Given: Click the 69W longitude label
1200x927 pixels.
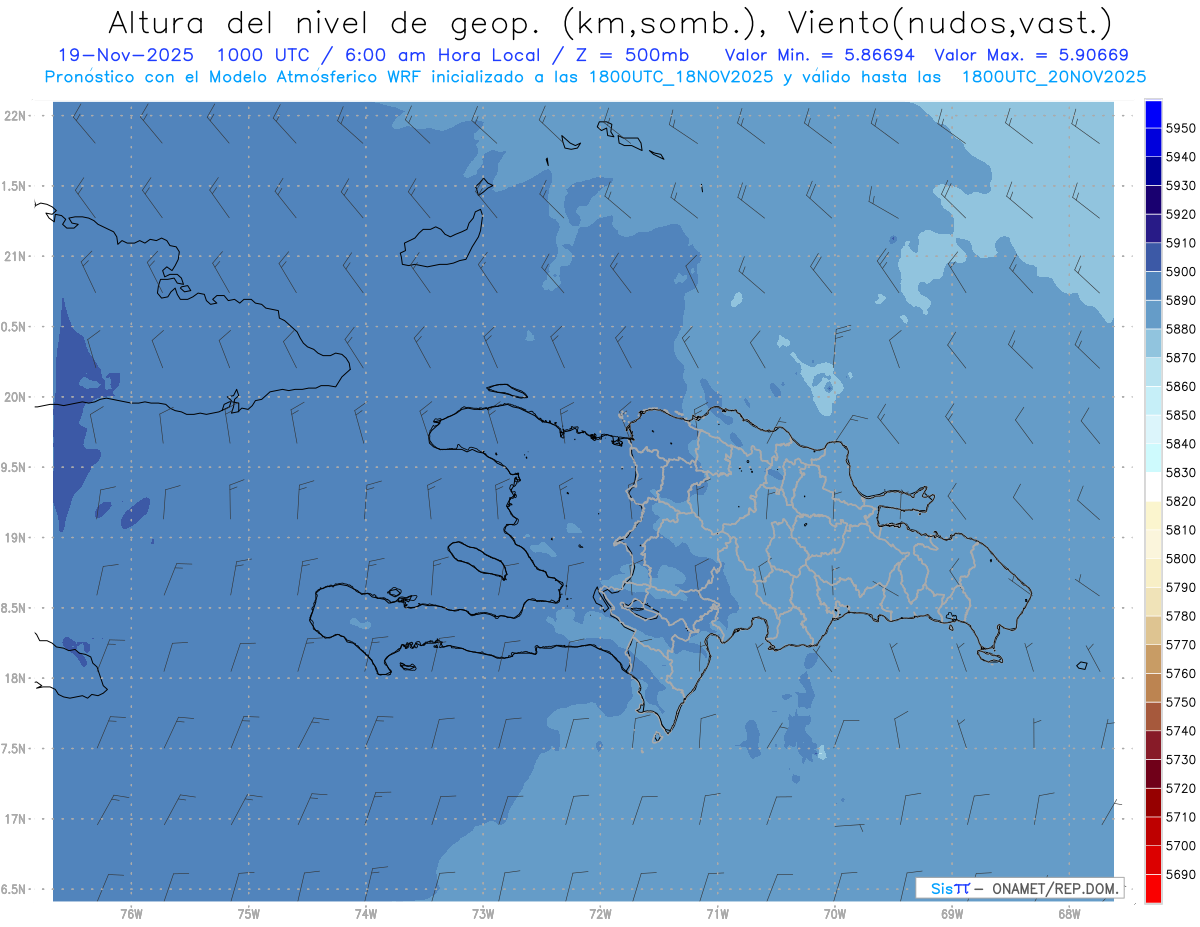Looking at the screenshot, I should (x=952, y=914).
